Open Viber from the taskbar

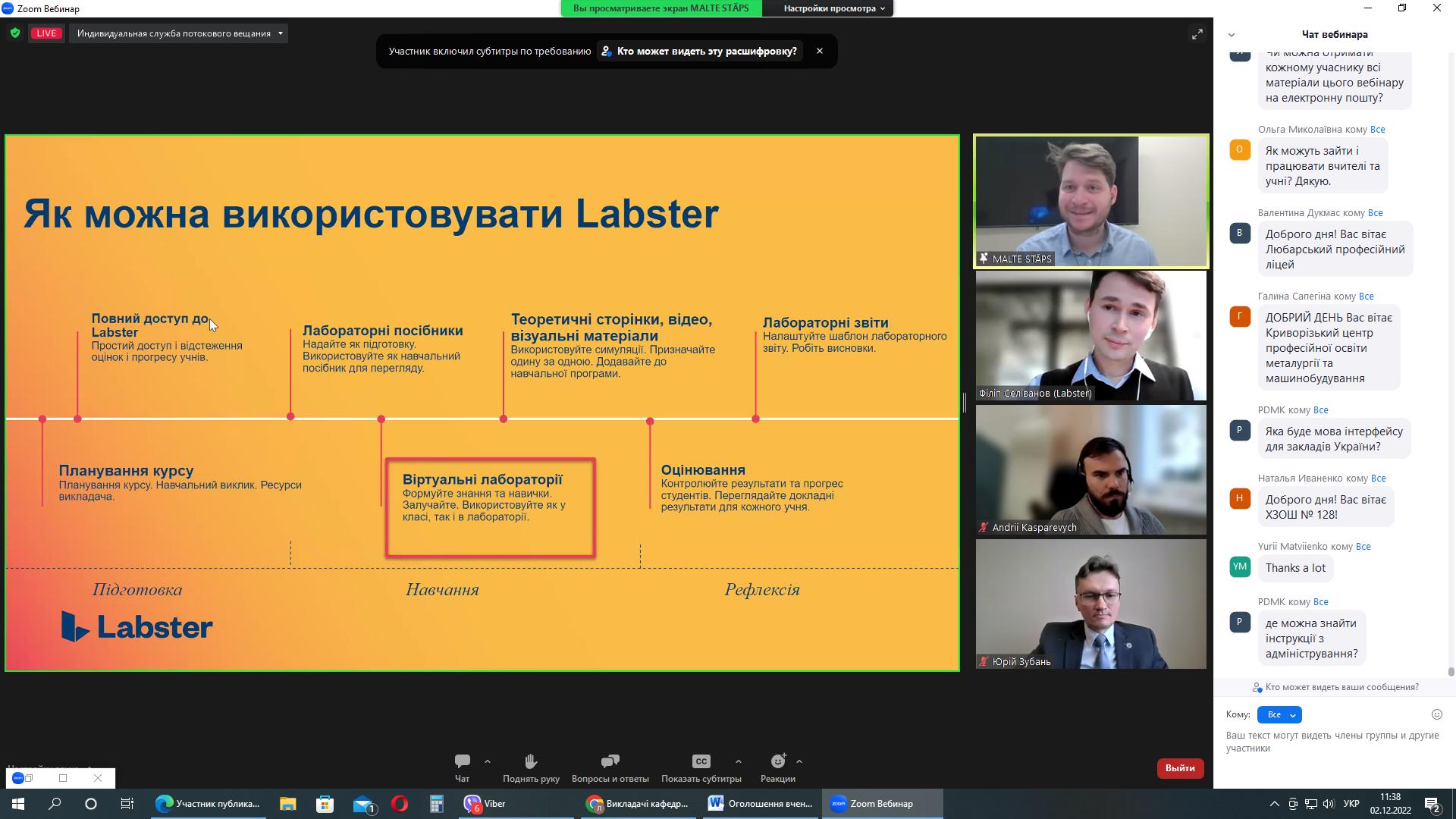486,804
